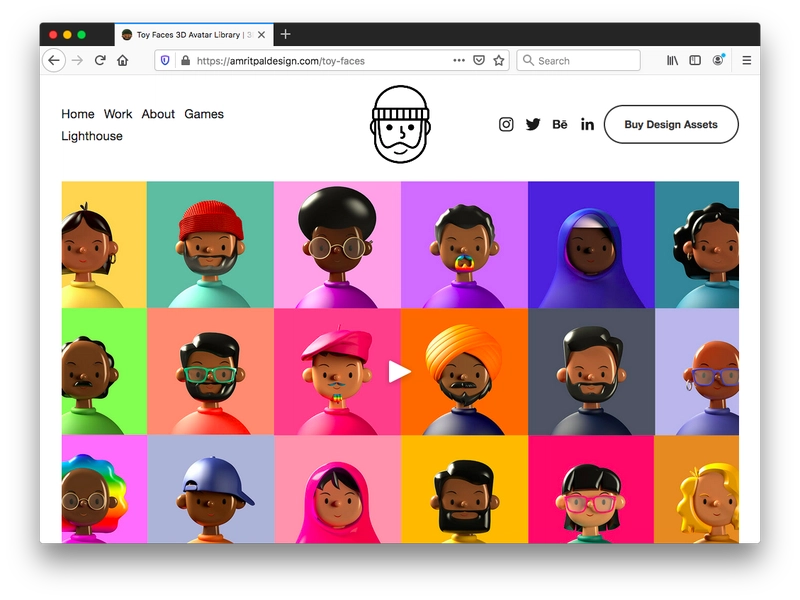
Task: Select ponytail avatar on yellow background
Action: pos(104,245)
